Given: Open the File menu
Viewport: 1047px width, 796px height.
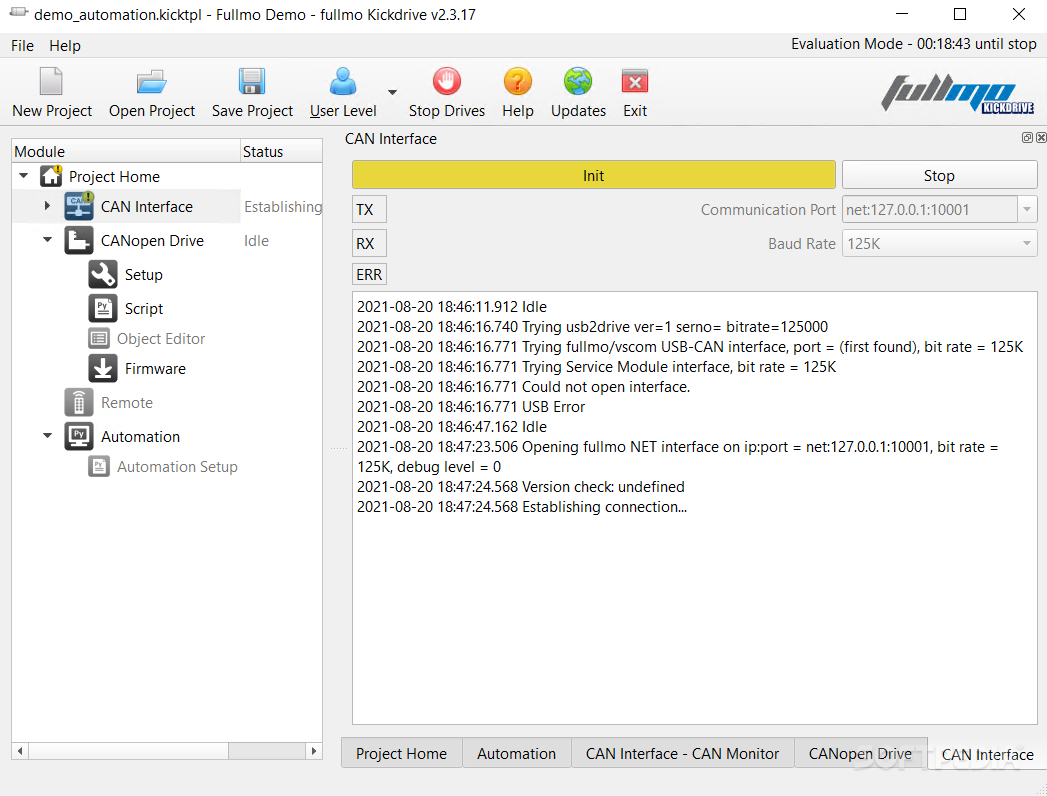Looking at the screenshot, I should pos(22,45).
